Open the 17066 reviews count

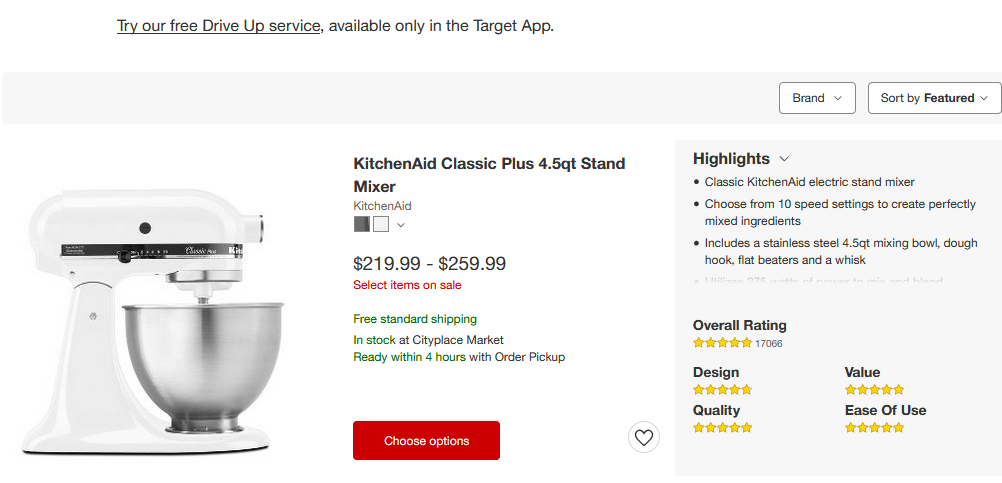pyautogui.click(x=769, y=343)
